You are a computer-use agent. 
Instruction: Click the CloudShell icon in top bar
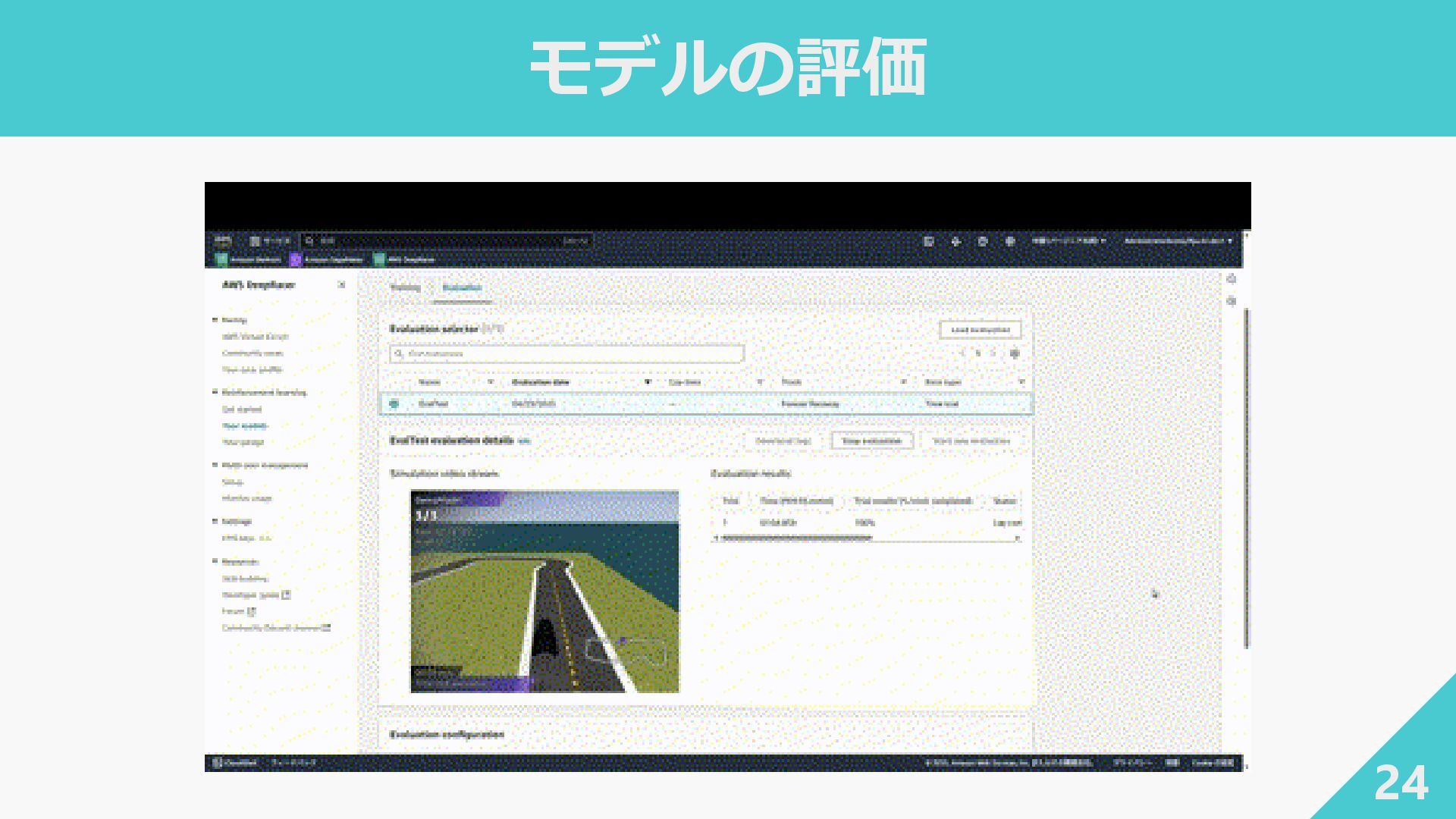928,241
